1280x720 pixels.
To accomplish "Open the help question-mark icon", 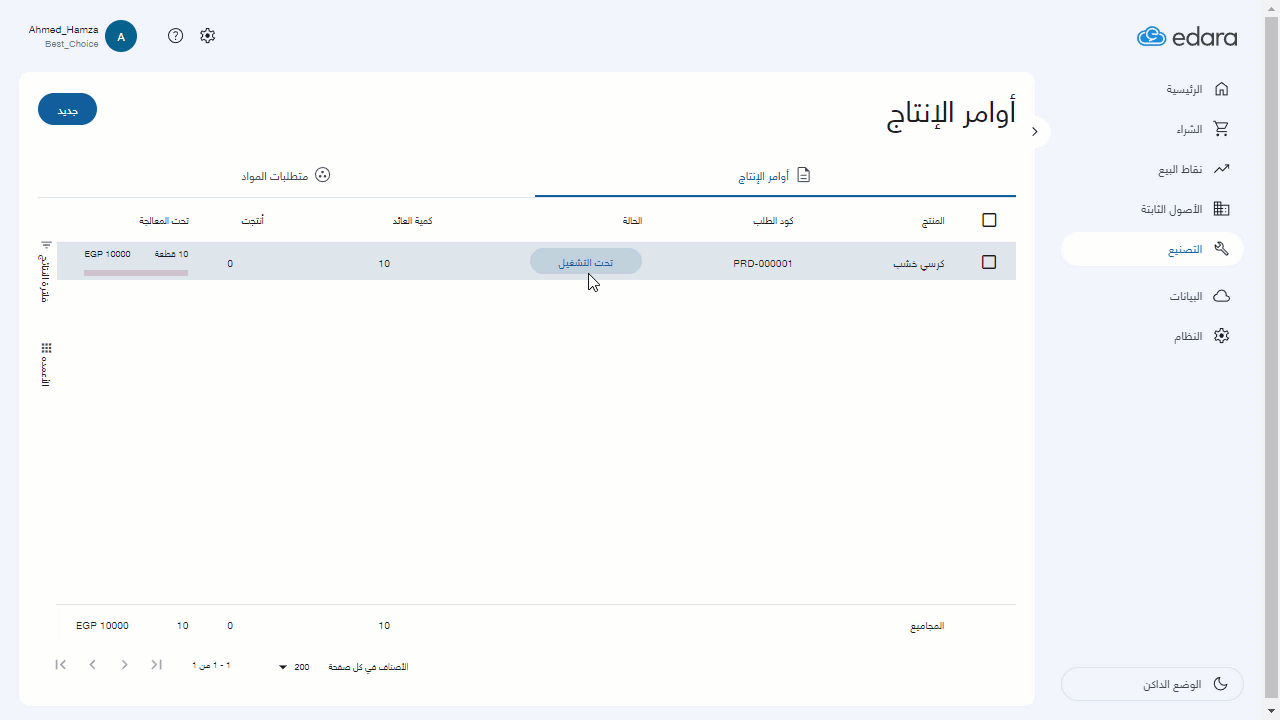I will 176,36.
